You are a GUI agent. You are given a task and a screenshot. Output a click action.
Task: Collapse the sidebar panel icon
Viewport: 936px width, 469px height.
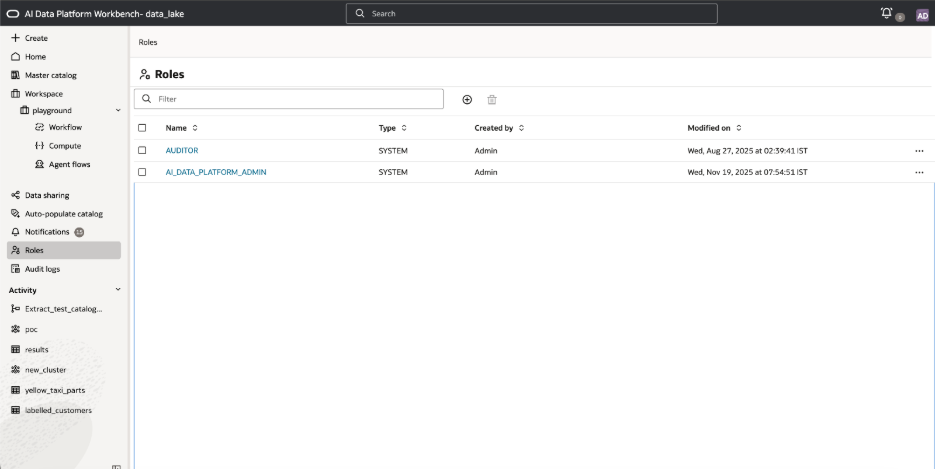[x=117, y=465]
